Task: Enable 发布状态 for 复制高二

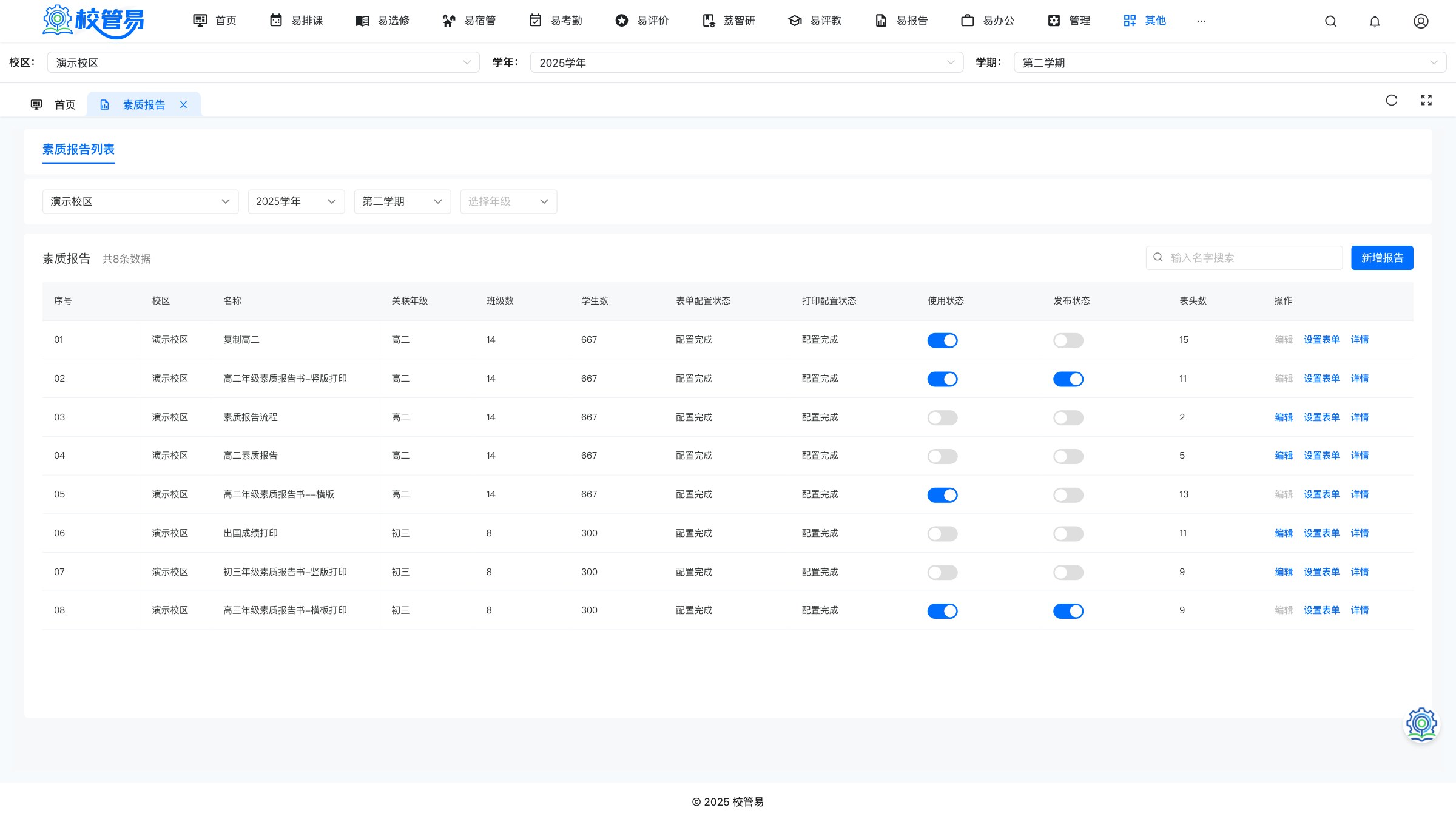Action: [x=1068, y=340]
